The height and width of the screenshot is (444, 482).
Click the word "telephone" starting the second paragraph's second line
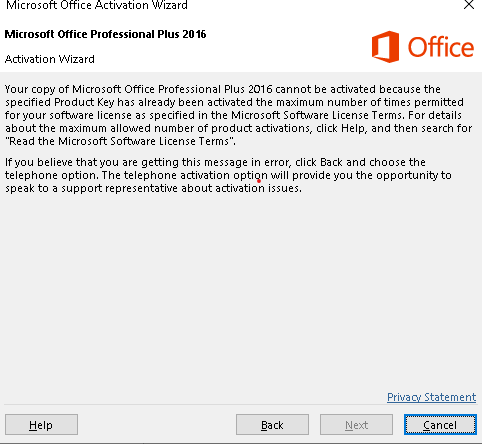(x=28, y=175)
